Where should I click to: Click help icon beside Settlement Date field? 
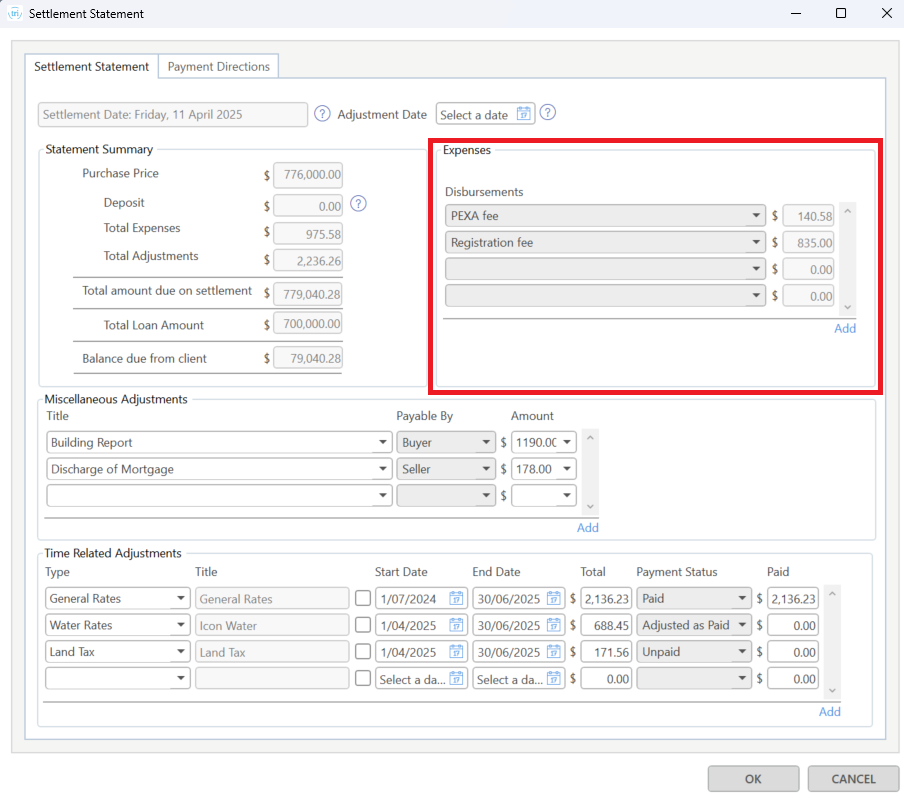coord(322,114)
